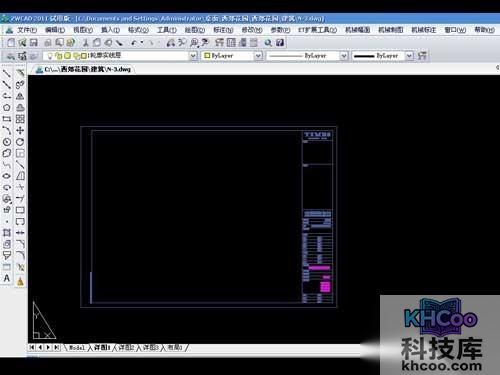Open the 帮助 (Help) menu
Screen dimensions: 500x375
tap(485, 30)
